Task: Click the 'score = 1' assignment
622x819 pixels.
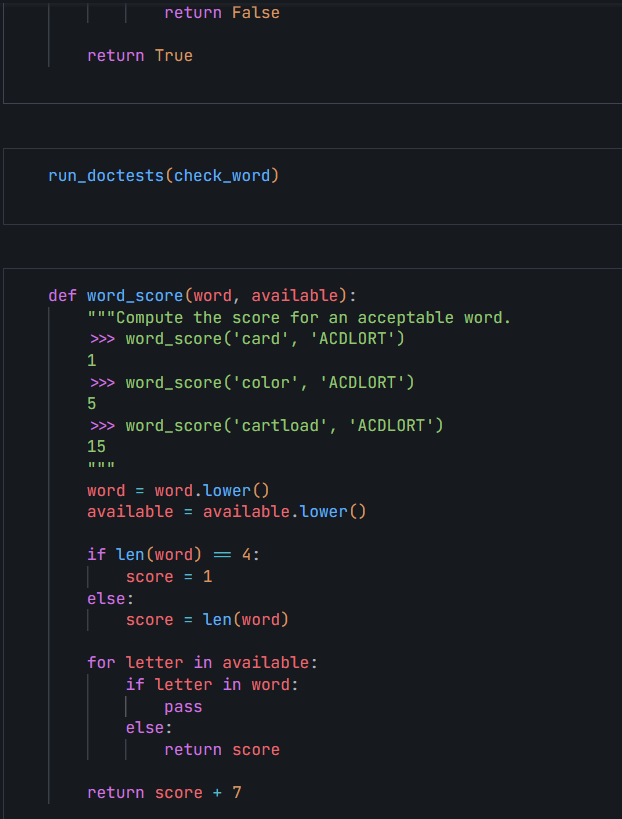Action: 169,577
